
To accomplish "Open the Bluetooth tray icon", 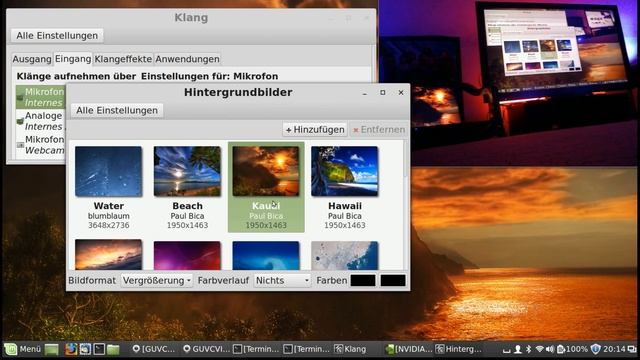I will 528,349.
